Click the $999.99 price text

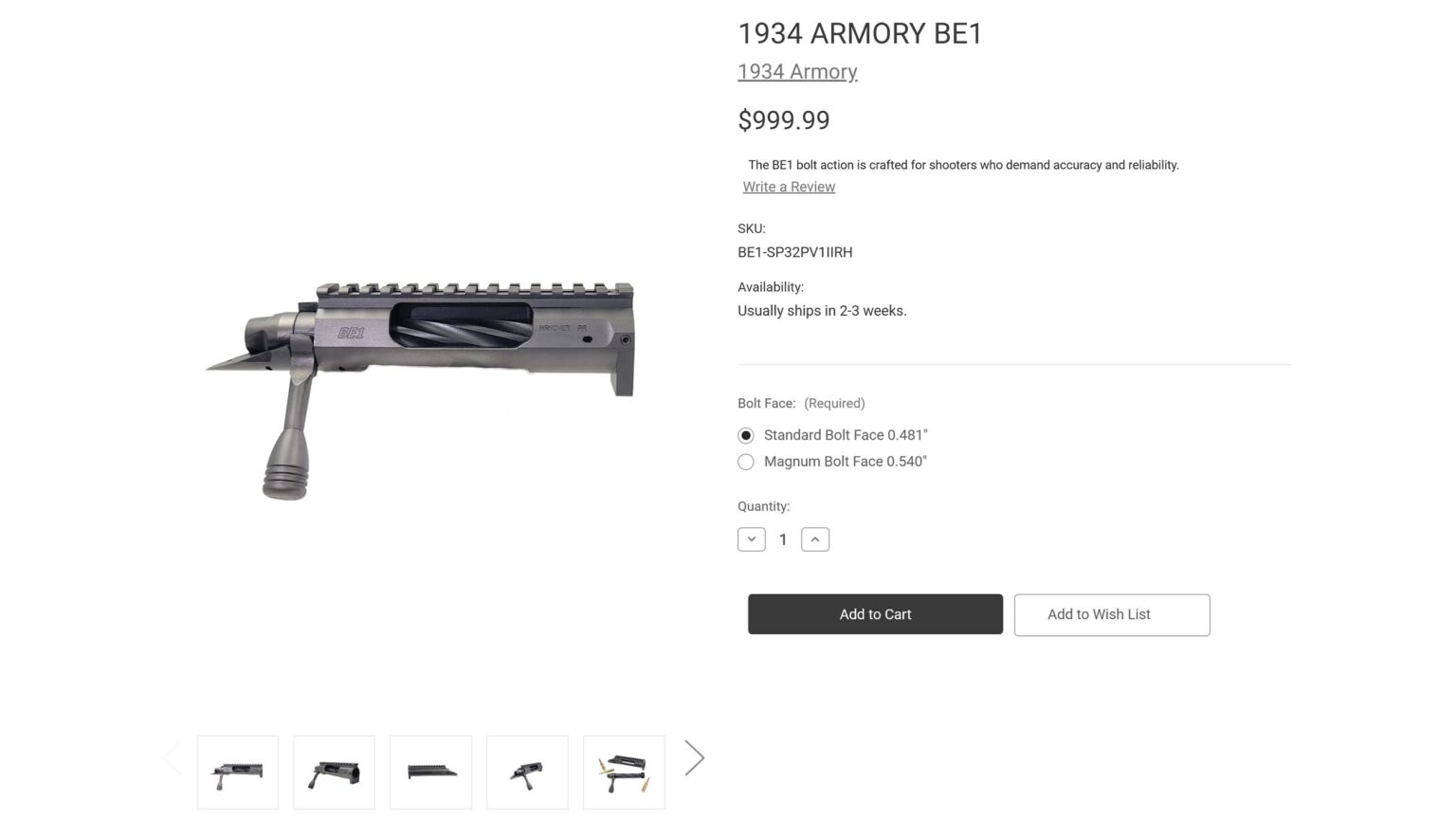click(784, 120)
